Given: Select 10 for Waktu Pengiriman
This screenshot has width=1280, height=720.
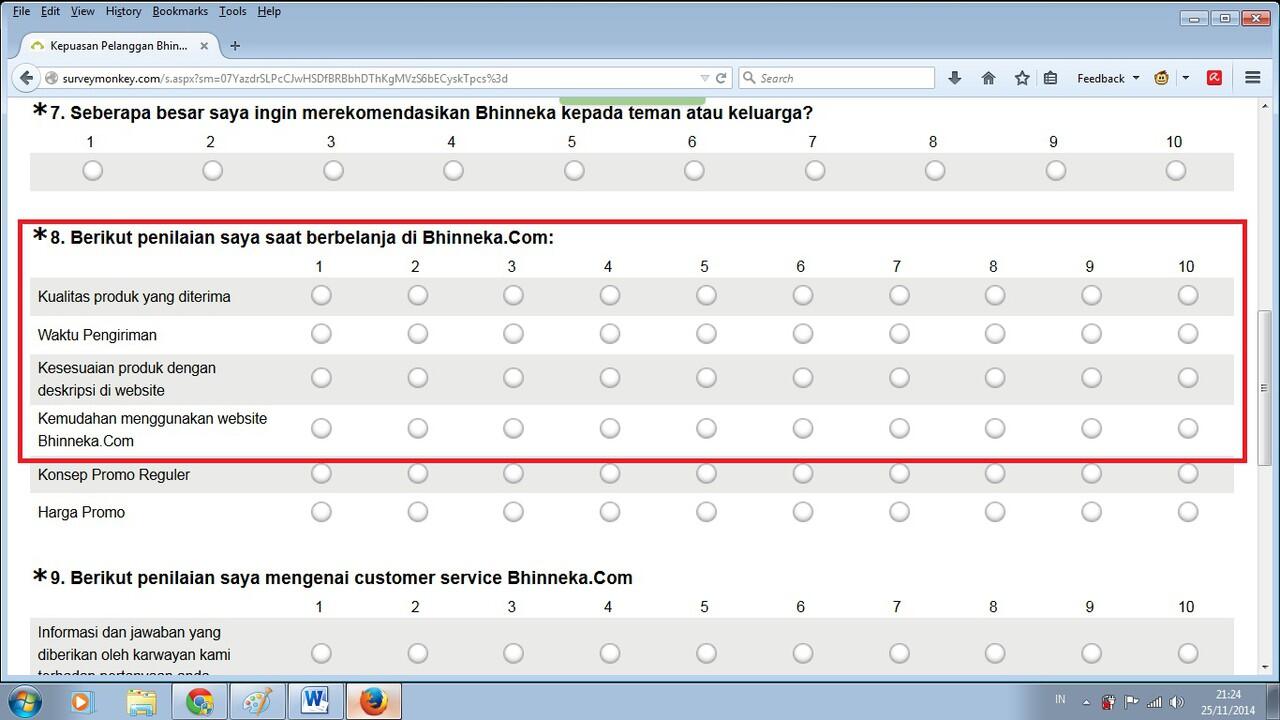Looking at the screenshot, I should 1187,333.
